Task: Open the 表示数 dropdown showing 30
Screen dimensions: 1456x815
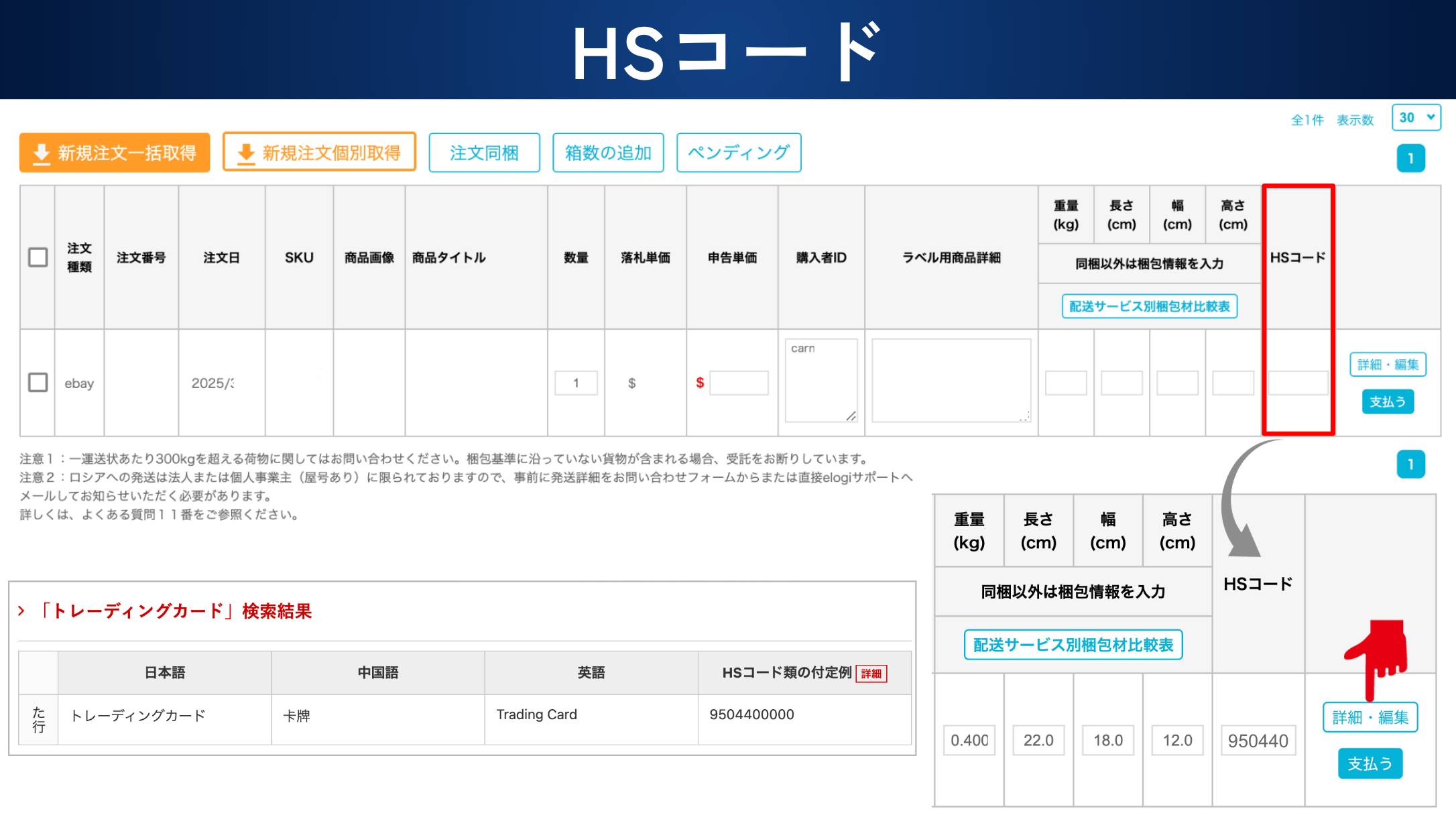Action: pyautogui.click(x=1416, y=118)
